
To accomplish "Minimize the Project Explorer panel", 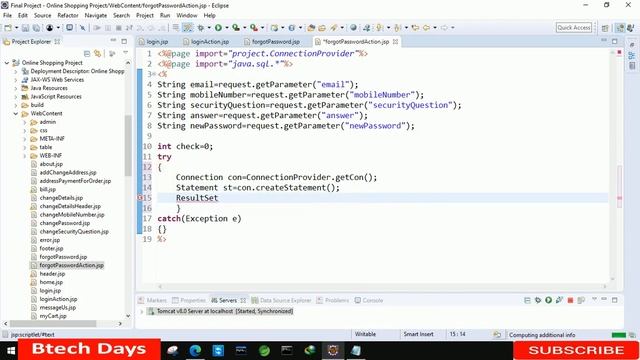I will (x=113, y=41).
